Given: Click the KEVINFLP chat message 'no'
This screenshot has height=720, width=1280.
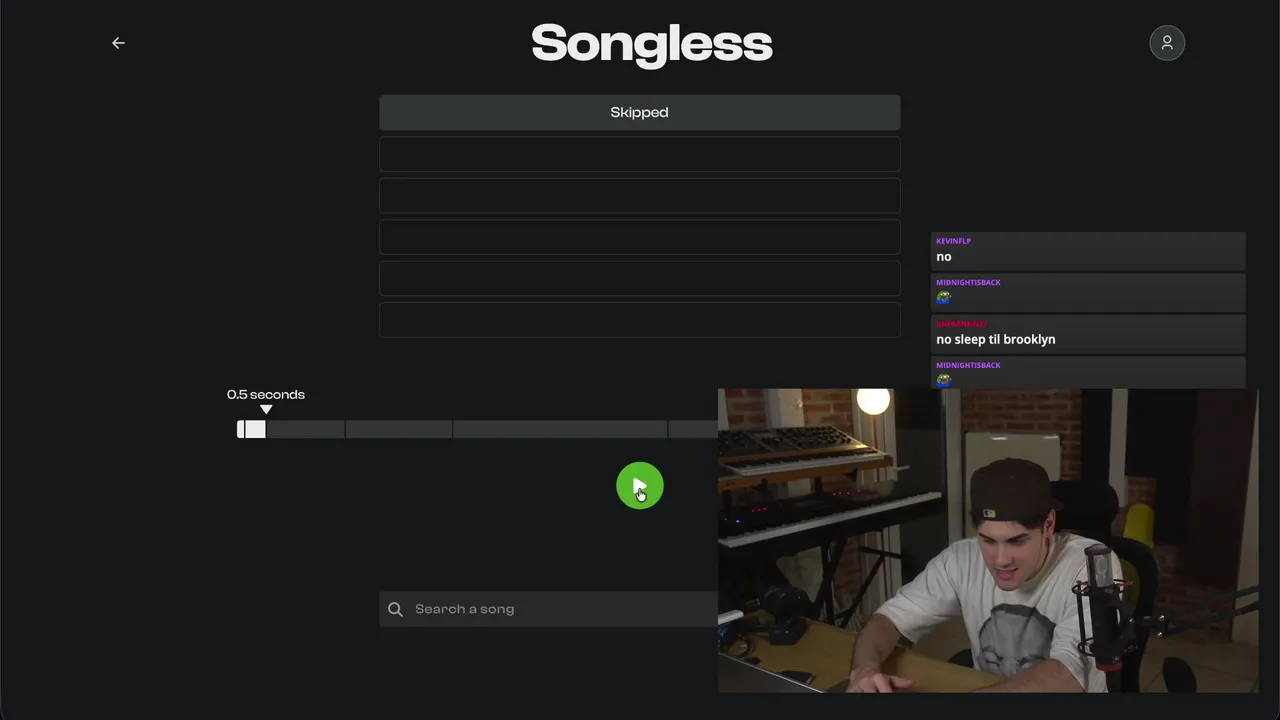Looking at the screenshot, I should [x=943, y=257].
